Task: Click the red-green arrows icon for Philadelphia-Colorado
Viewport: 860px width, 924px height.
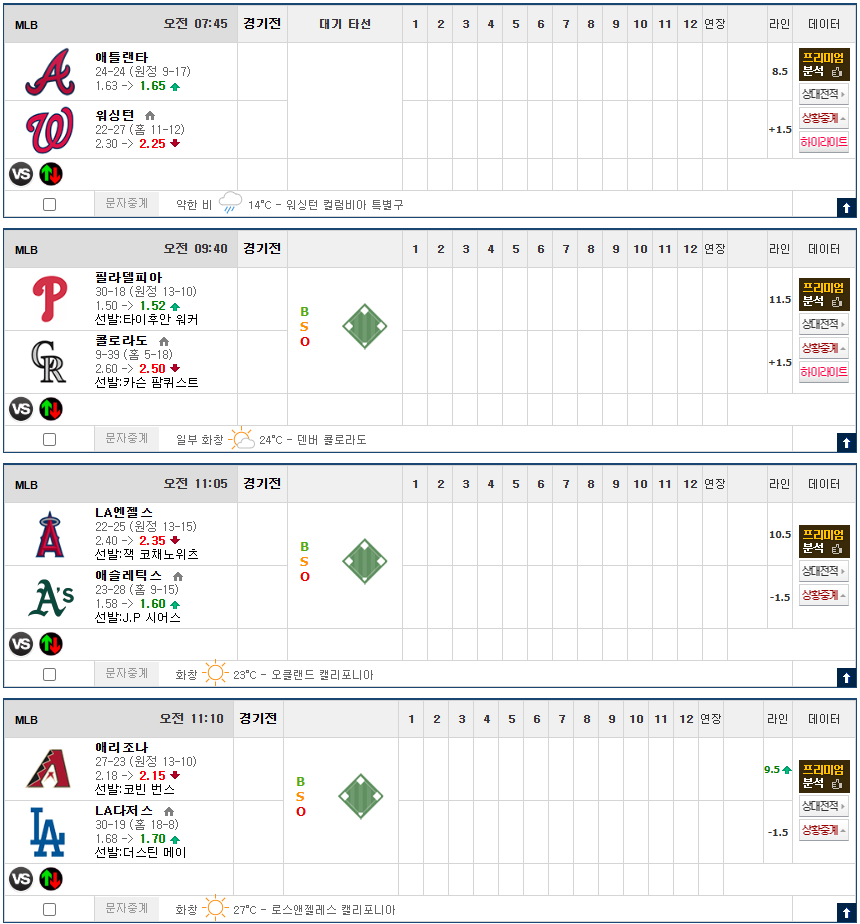Action: tap(51, 409)
